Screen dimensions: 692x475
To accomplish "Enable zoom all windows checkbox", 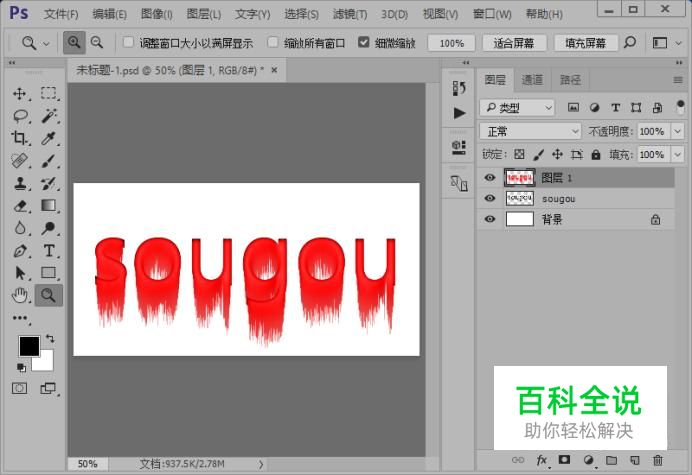I will tap(273, 42).
